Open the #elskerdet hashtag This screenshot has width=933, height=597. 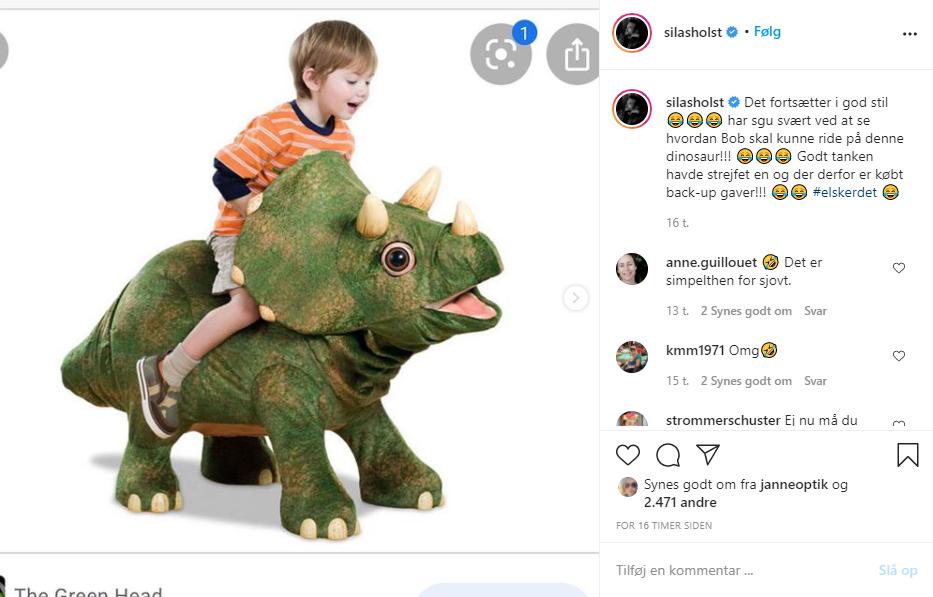click(x=845, y=192)
